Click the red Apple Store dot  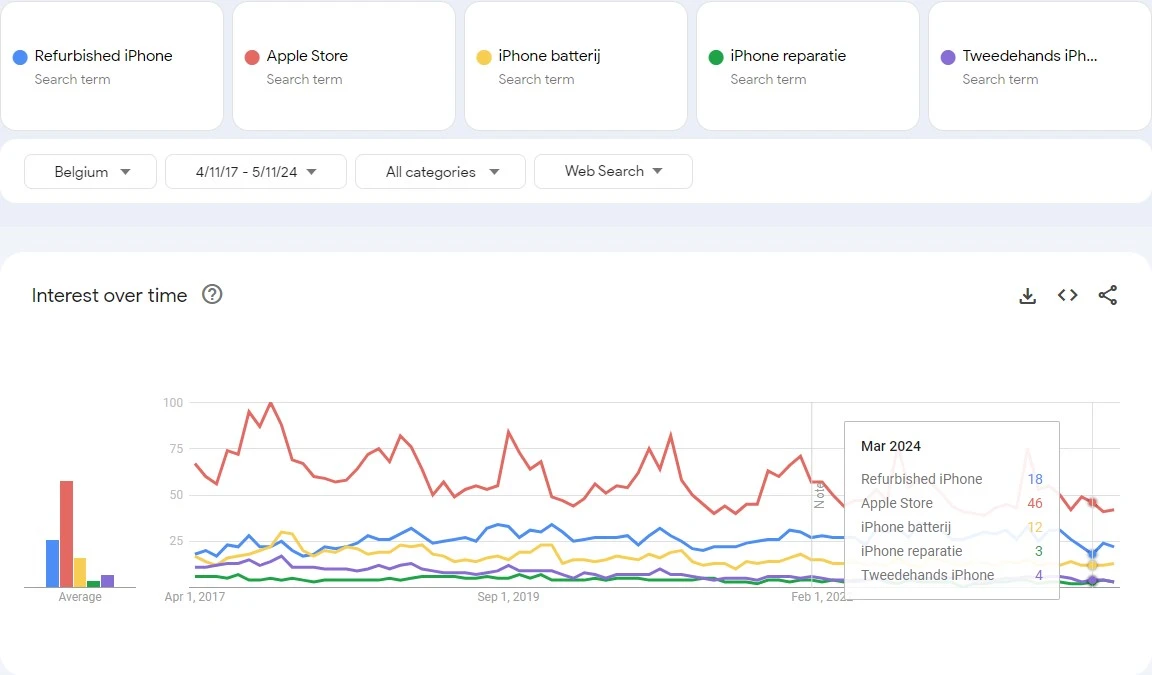(252, 57)
